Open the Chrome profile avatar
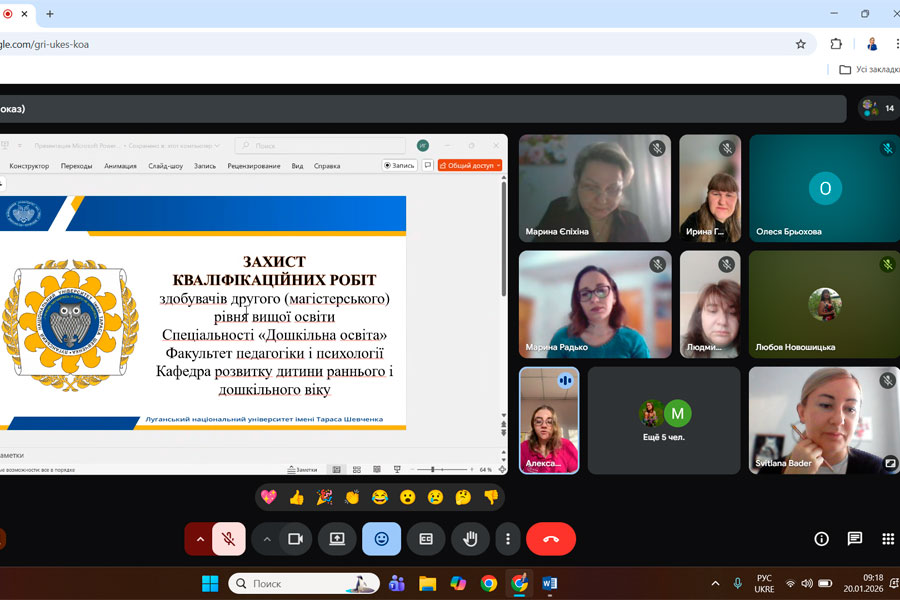Screen dimensions: 900x600 point(872,44)
